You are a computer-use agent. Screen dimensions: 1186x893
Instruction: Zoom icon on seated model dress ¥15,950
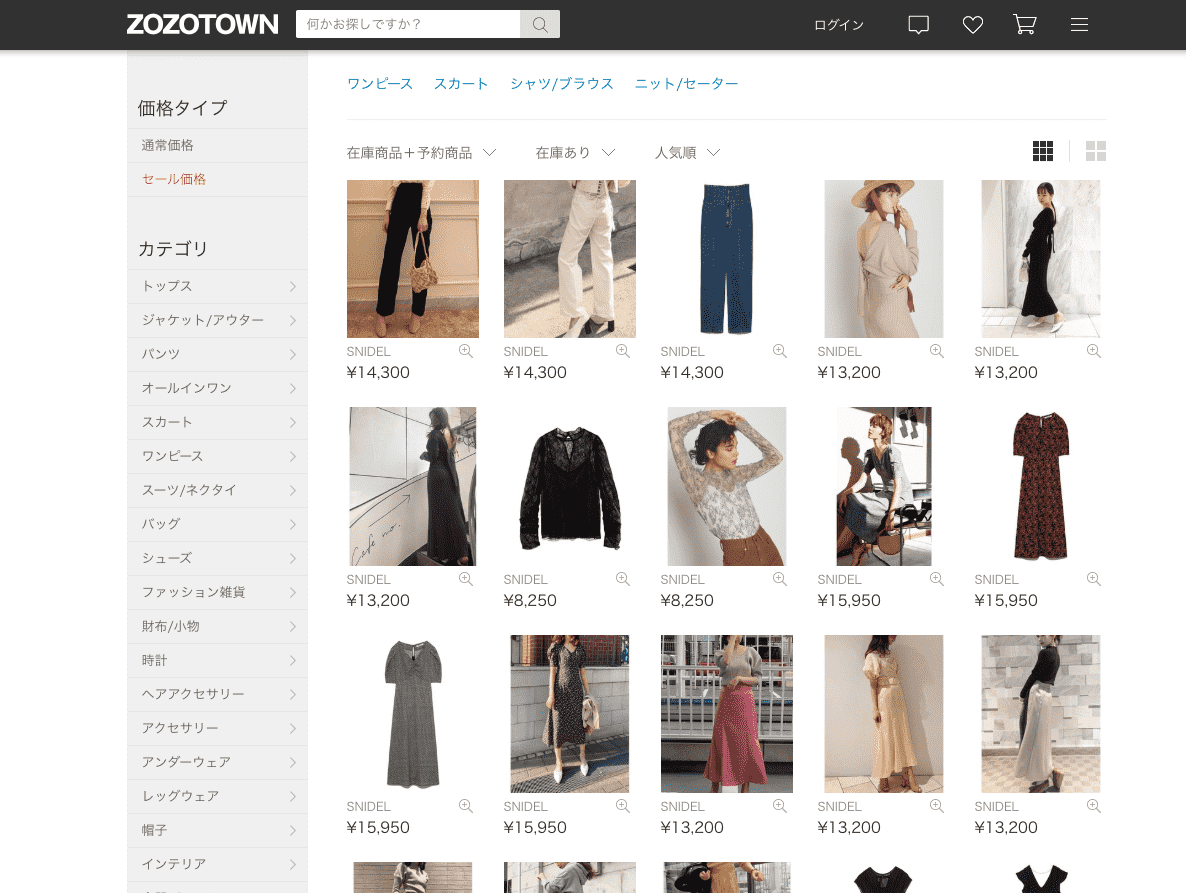937,579
